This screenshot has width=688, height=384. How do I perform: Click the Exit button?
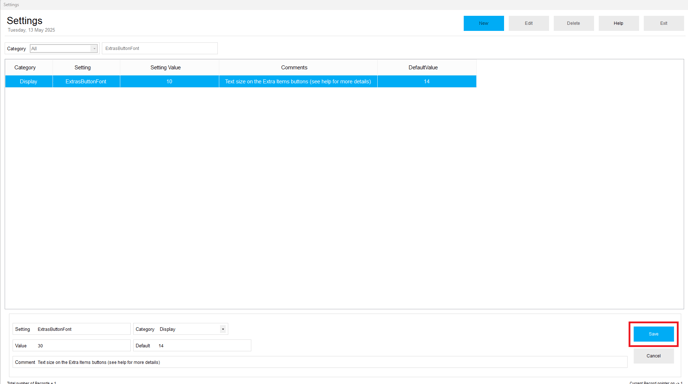pyautogui.click(x=663, y=23)
